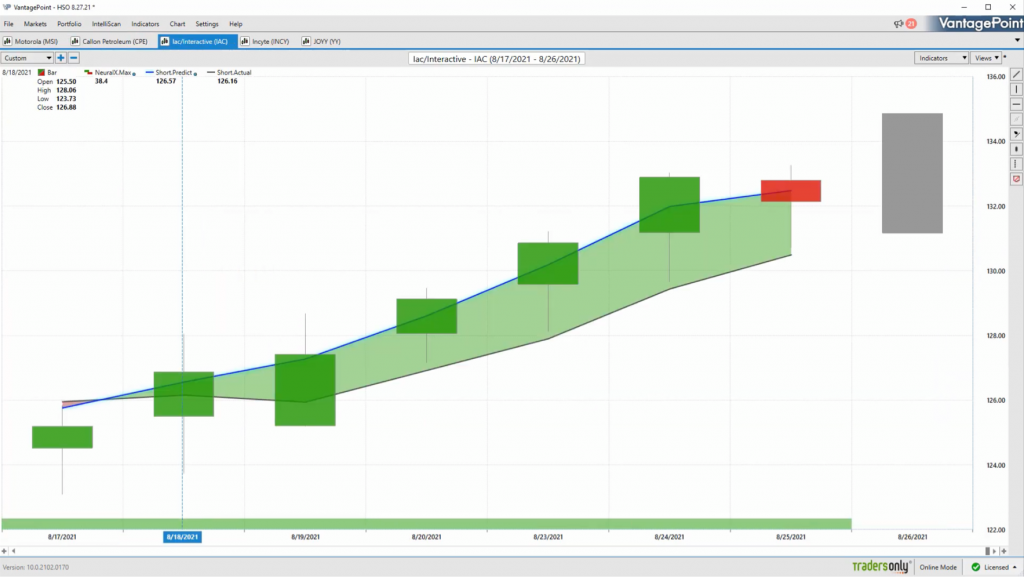1024x577 pixels.
Task: Click the grey 8/26/2021 forecast bar
Action: (x=912, y=173)
